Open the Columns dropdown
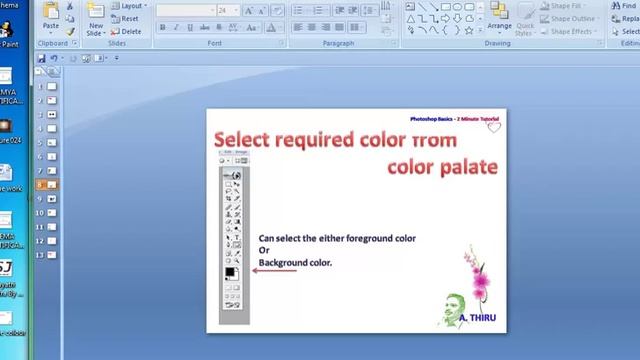The width and height of the screenshot is (640, 360). pos(357,27)
